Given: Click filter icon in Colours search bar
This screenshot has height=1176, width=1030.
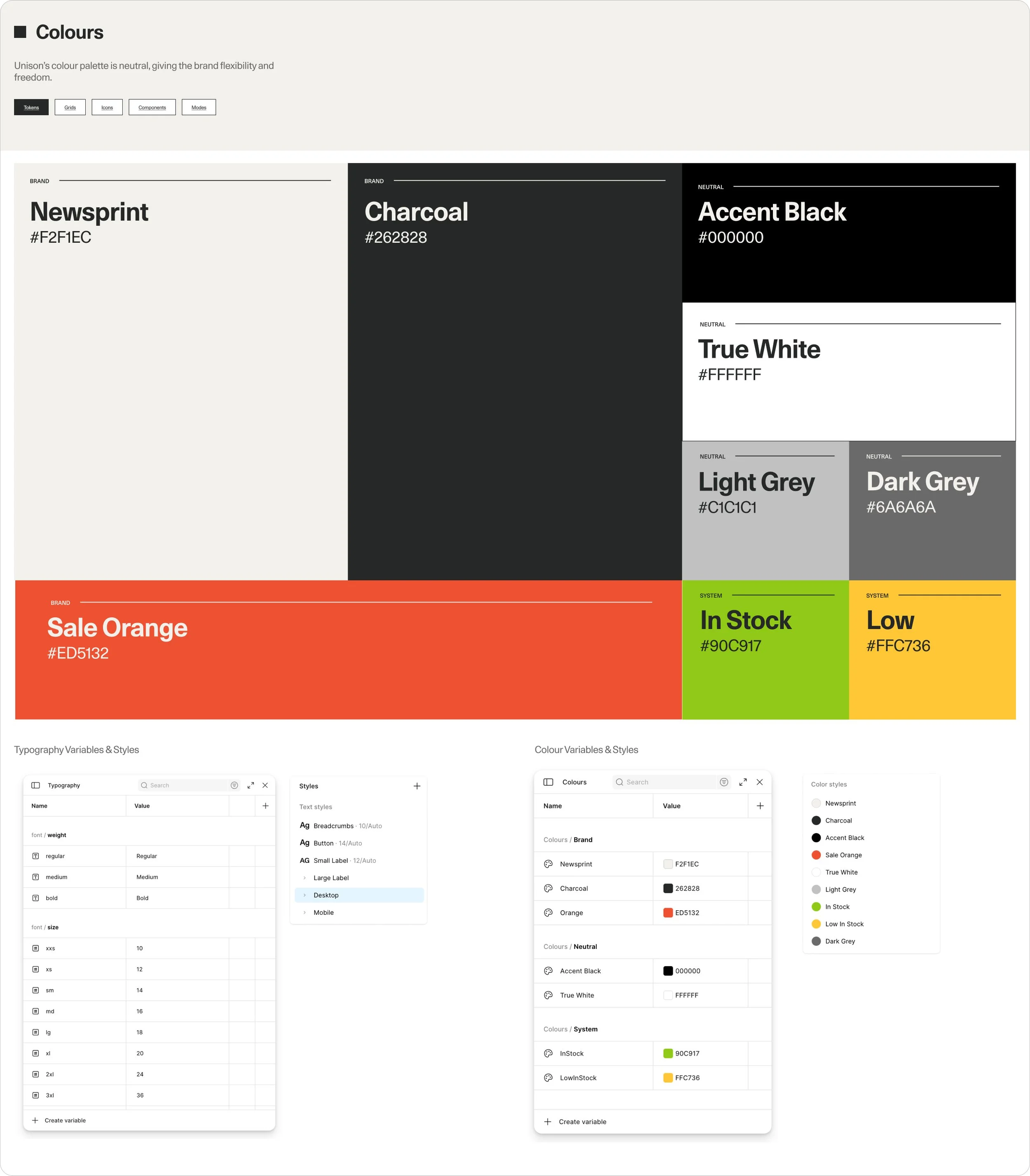Looking at the screenshot, I should coord(723,782).
